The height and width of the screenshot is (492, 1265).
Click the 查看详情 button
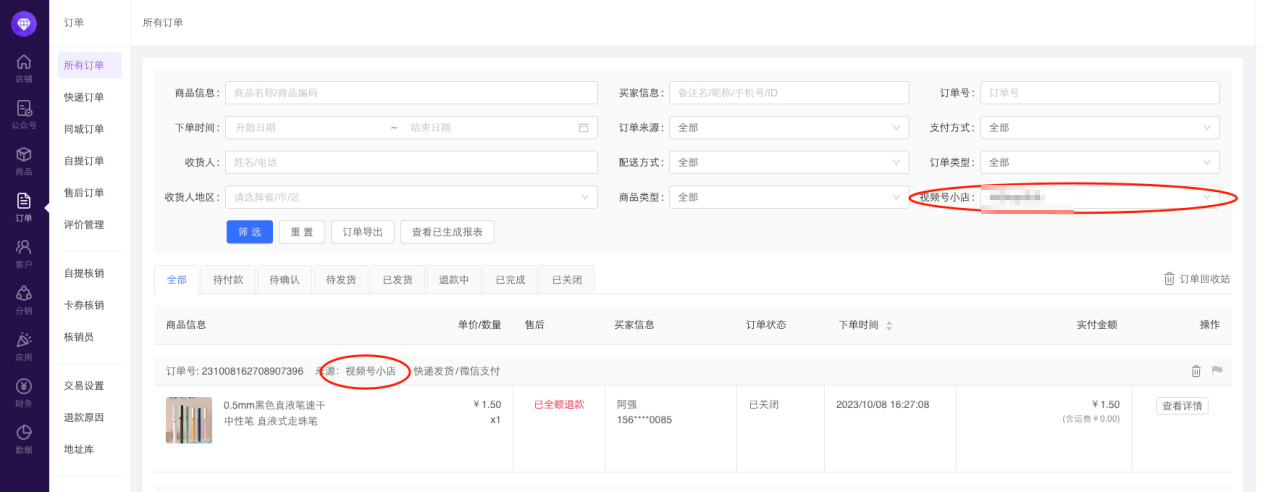[1182, 406]
